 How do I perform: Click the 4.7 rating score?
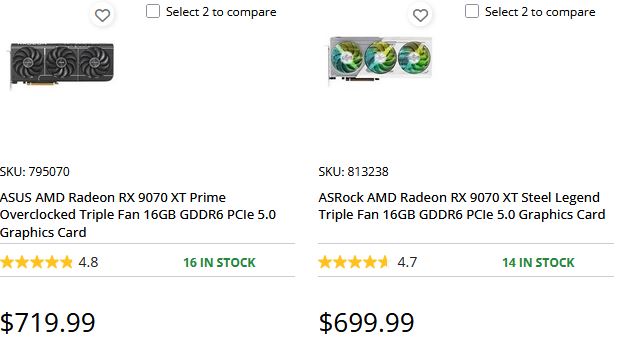(407, 262)
